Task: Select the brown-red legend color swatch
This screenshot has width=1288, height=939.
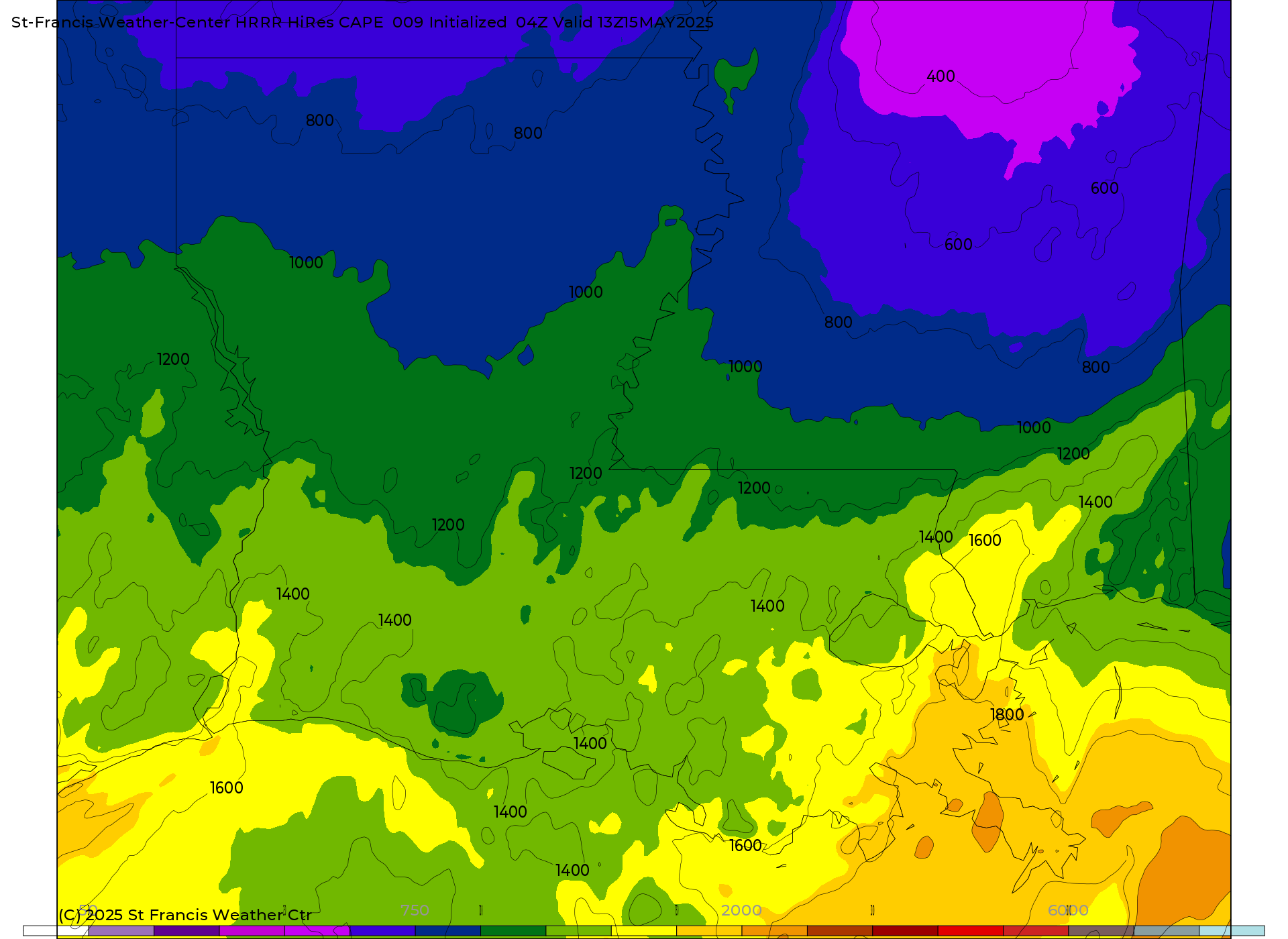Action: (x=840, y=931)
